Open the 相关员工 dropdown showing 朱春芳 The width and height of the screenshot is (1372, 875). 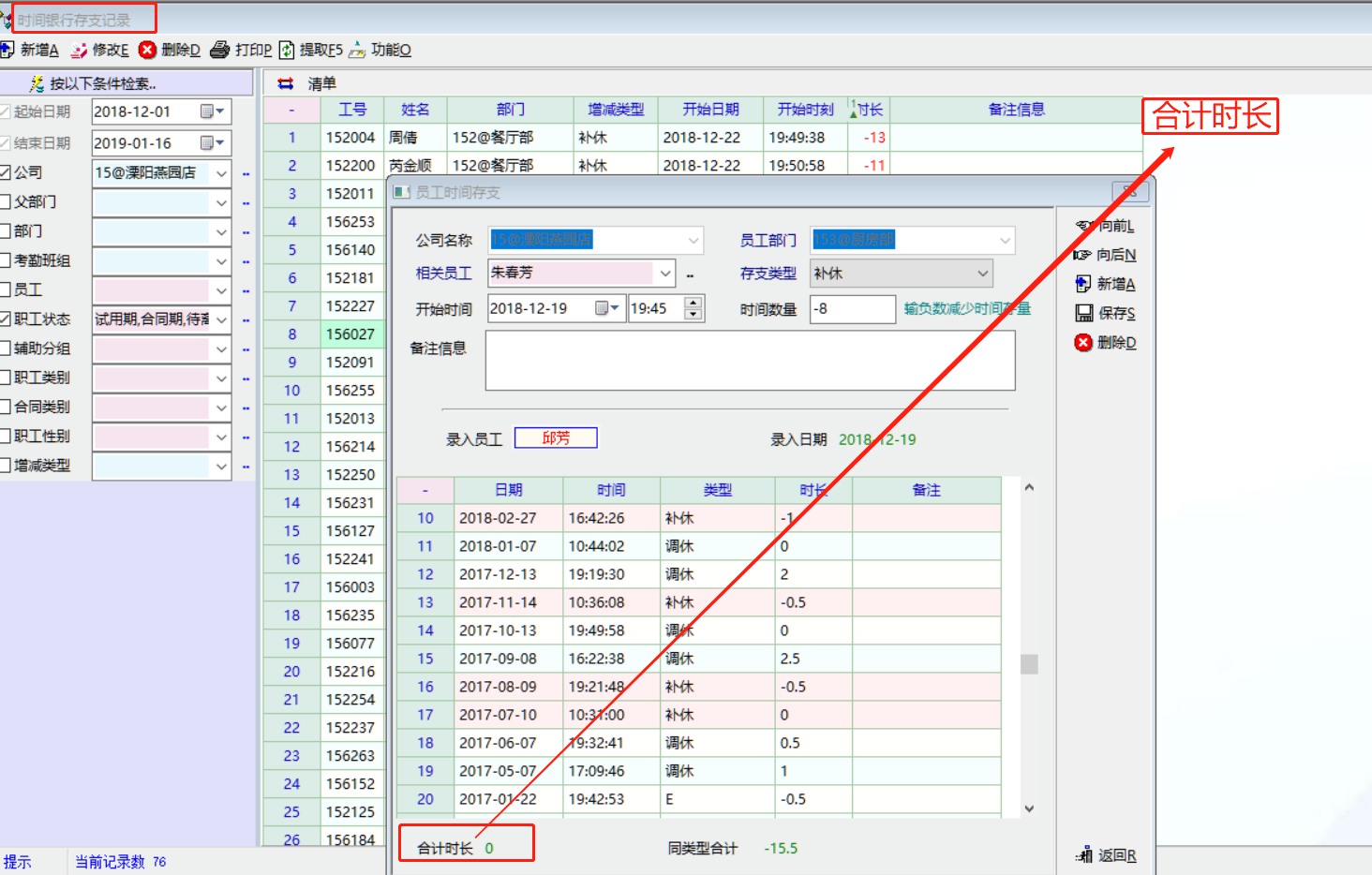tap(664, 274)
